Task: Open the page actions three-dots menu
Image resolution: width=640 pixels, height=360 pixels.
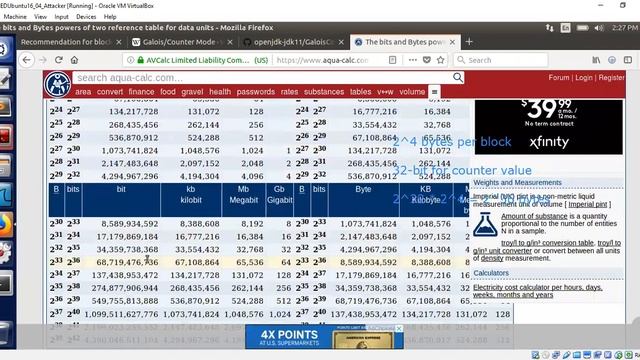Action: [413, 60]
